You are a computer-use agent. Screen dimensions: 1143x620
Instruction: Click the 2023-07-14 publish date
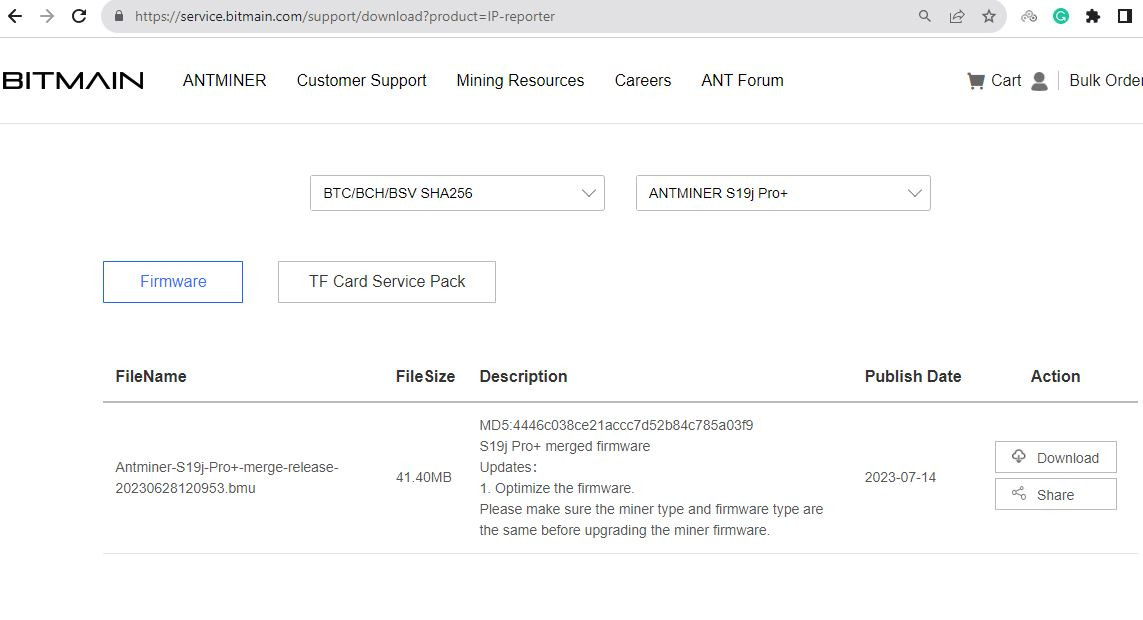(900, 477)
